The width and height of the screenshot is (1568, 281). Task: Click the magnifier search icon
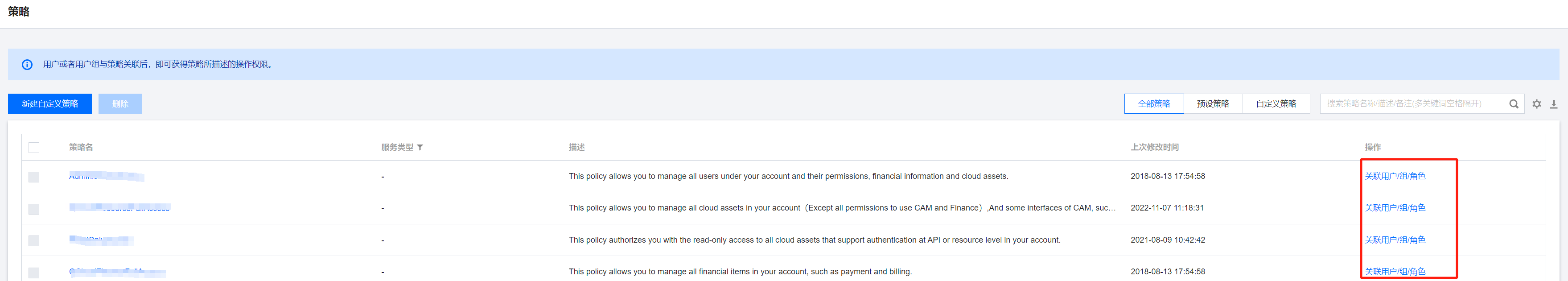click(1513, 104)
